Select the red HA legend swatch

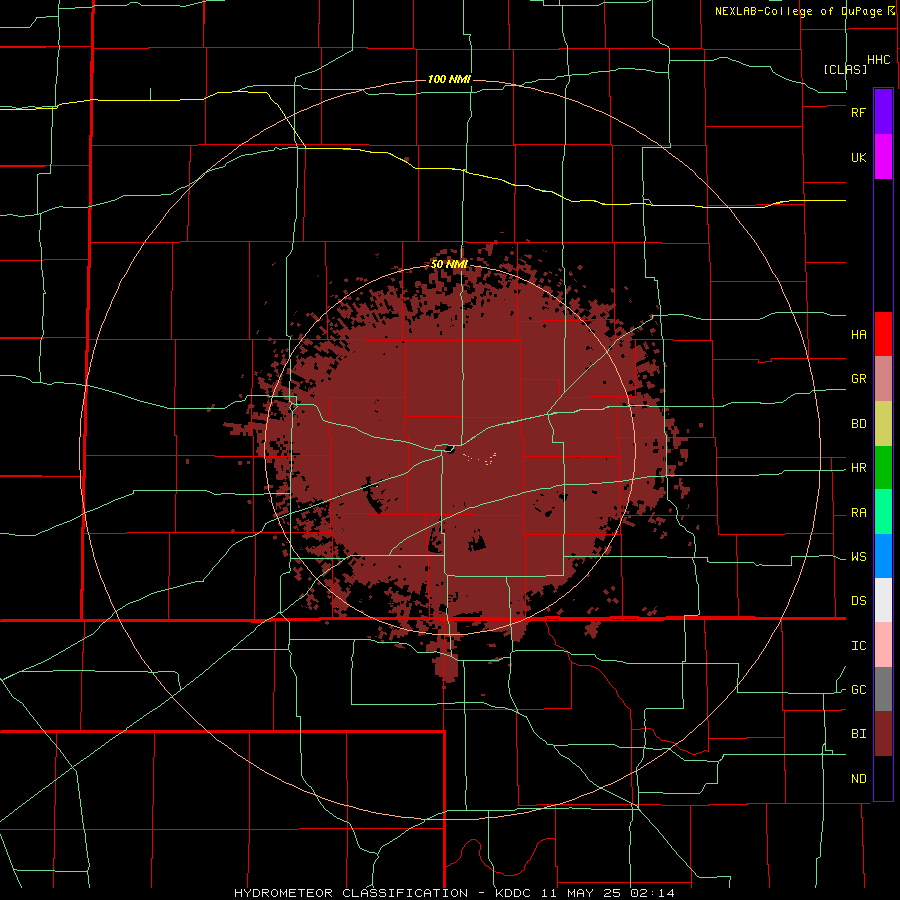(883, 334)
